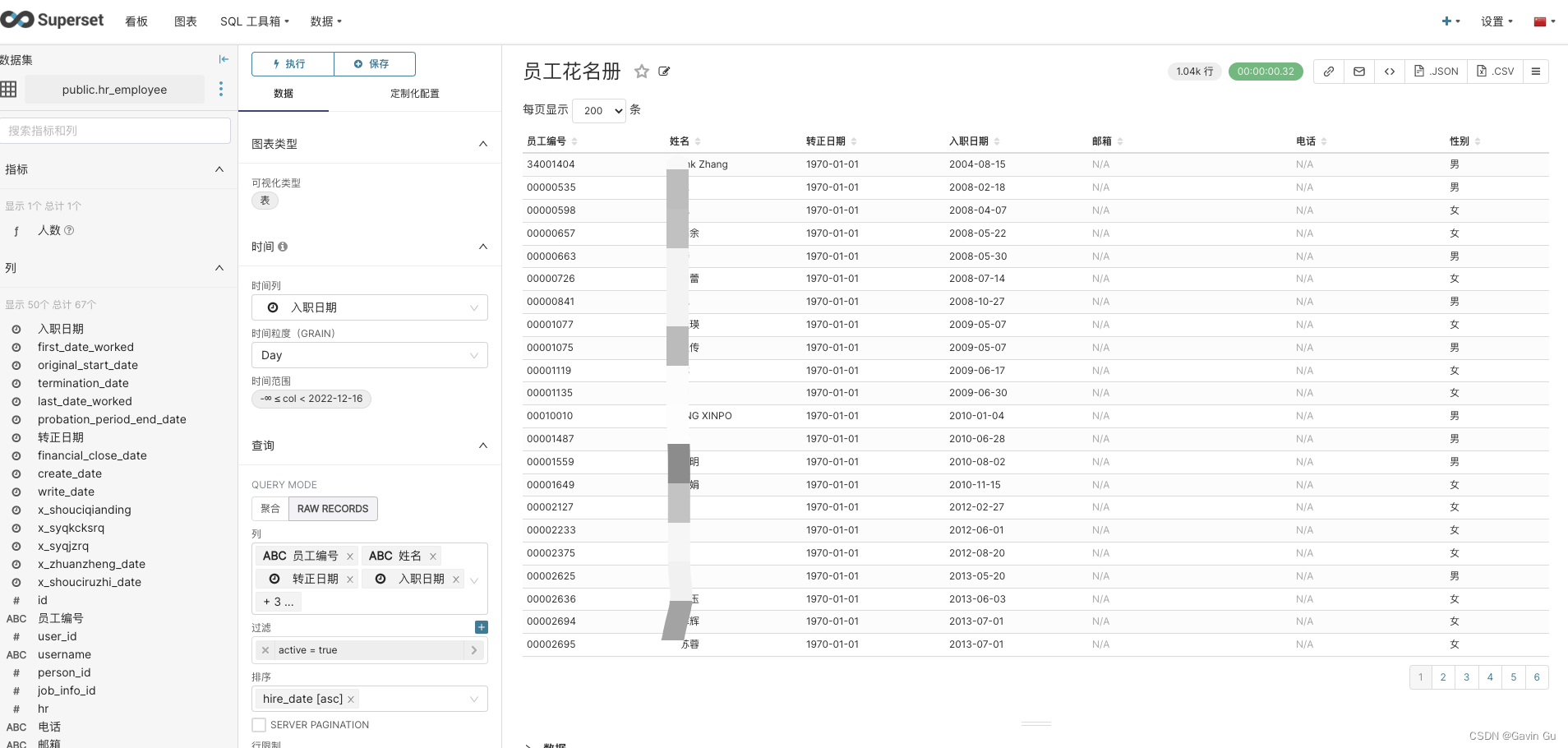Open embed code icon
The height and width of the screenshot is (748, 1568).
click(1390, 72)
